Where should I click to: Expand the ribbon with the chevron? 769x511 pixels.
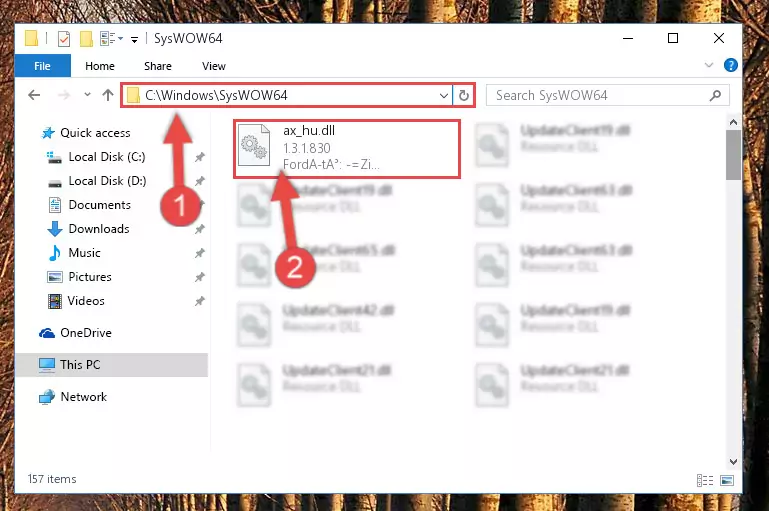[x=709, y=65]
